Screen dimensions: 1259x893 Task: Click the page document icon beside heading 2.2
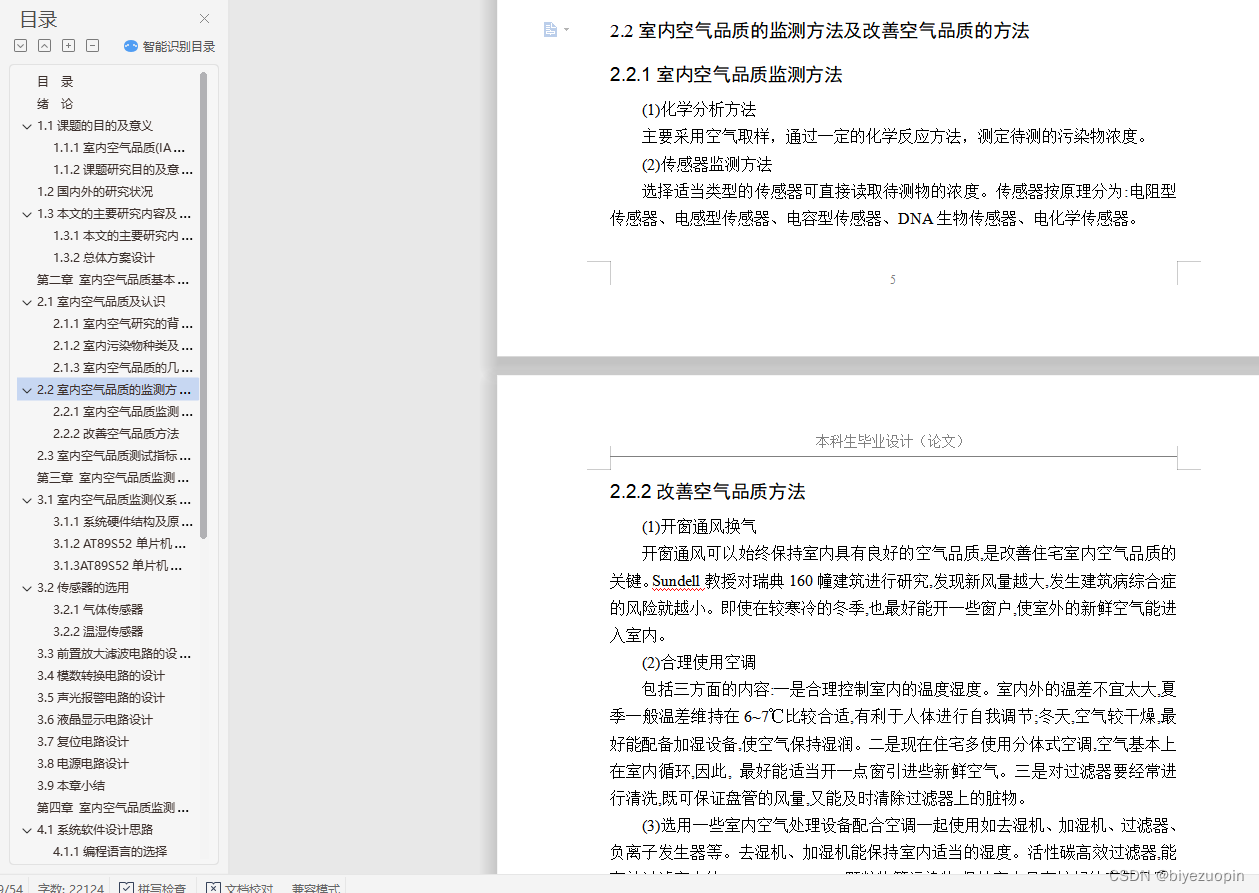point(550,30)
